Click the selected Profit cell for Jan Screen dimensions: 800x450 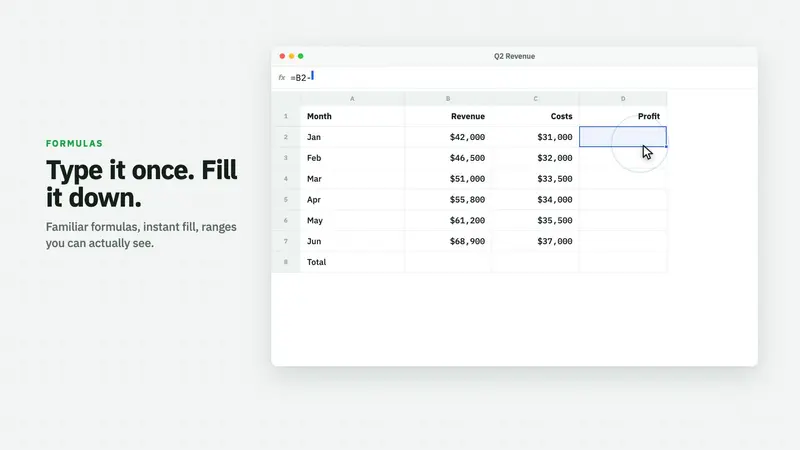(623, 137)
